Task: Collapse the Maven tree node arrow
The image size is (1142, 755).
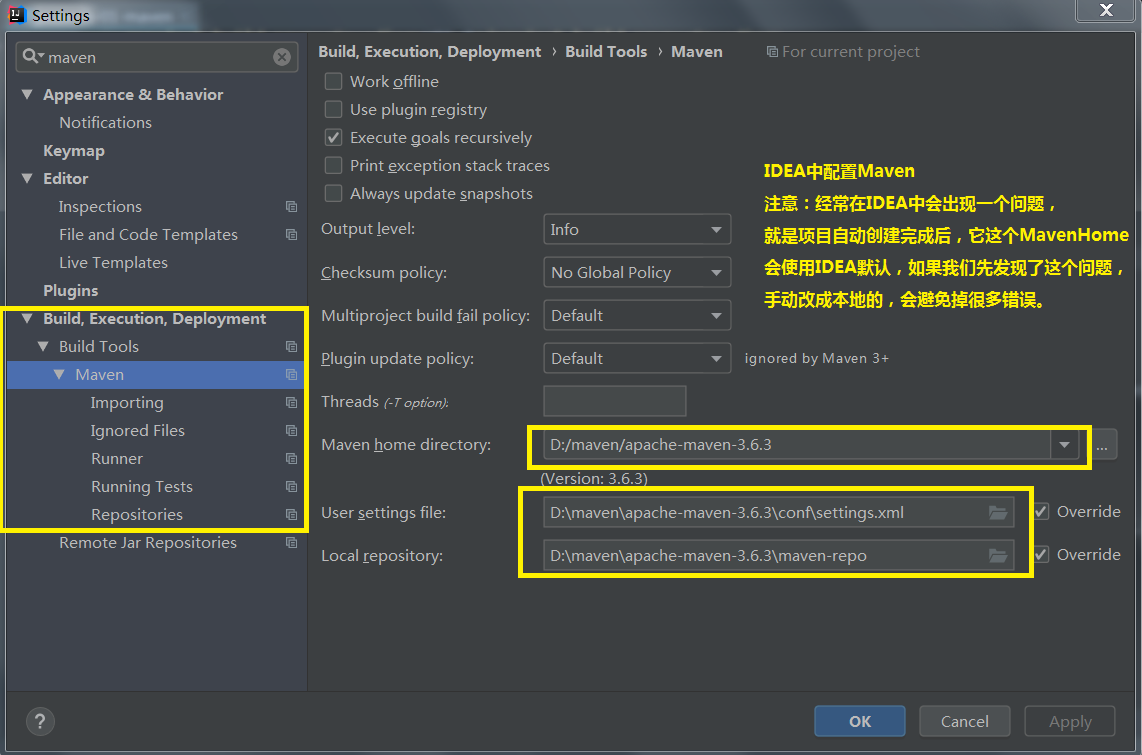Action: (59, 374)
